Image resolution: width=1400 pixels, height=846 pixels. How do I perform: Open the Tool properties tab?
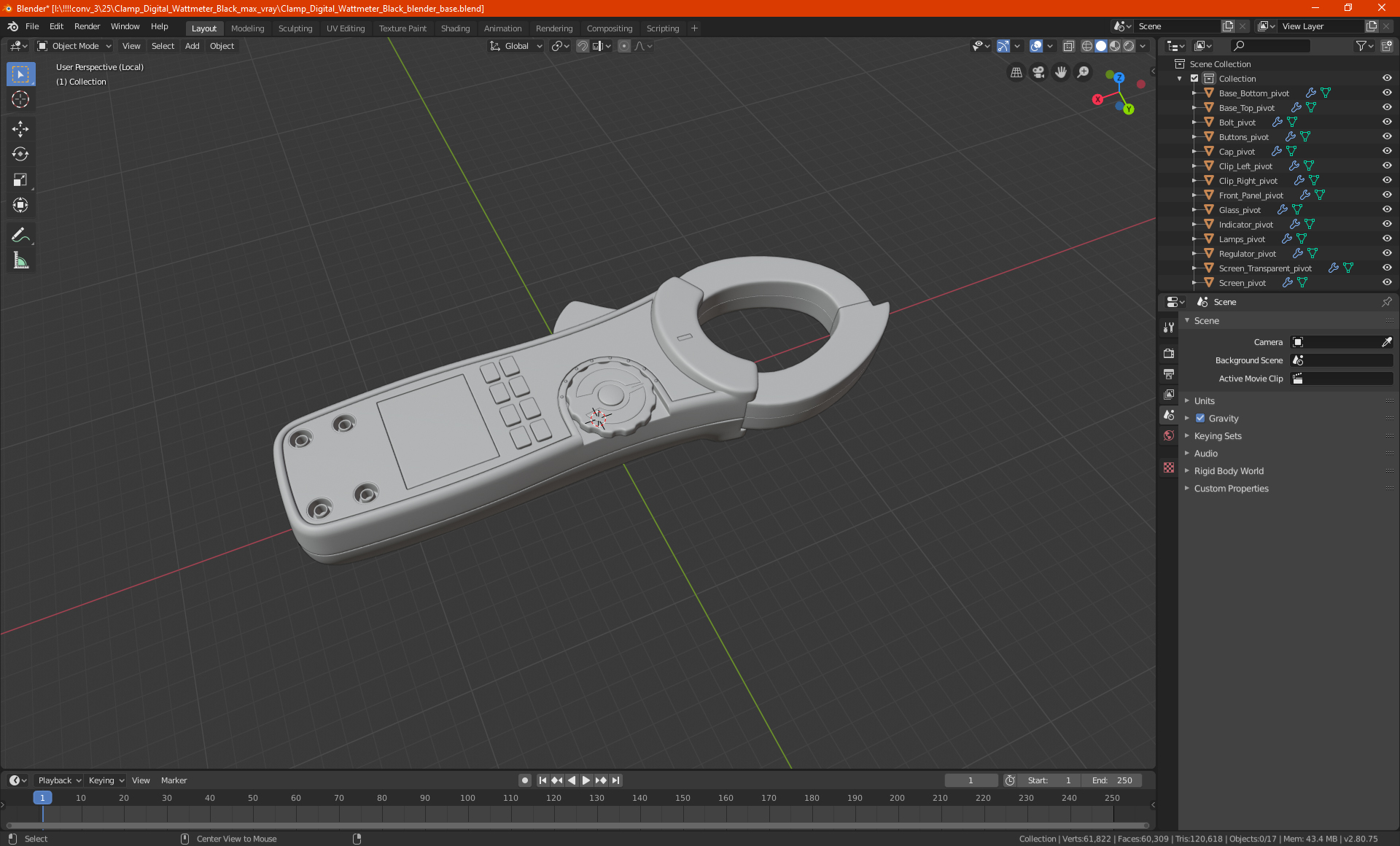point(1169,327)
